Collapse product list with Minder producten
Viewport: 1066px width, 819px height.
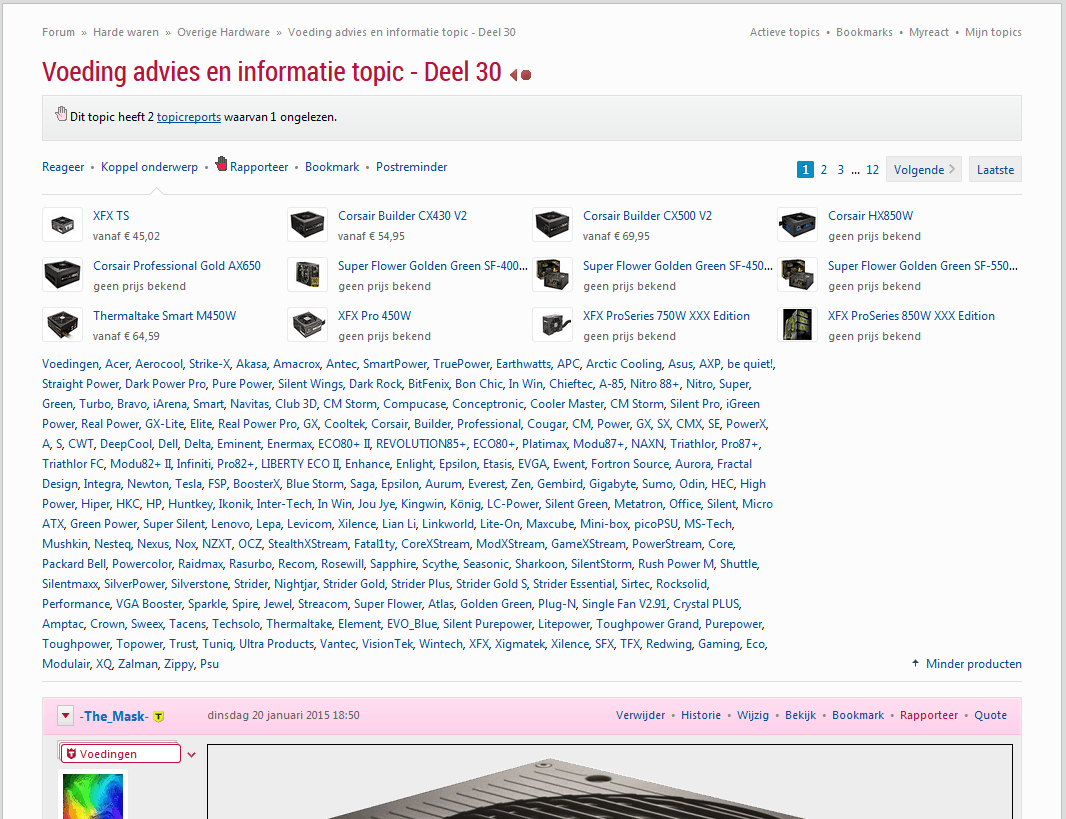[x=966, y=663]
